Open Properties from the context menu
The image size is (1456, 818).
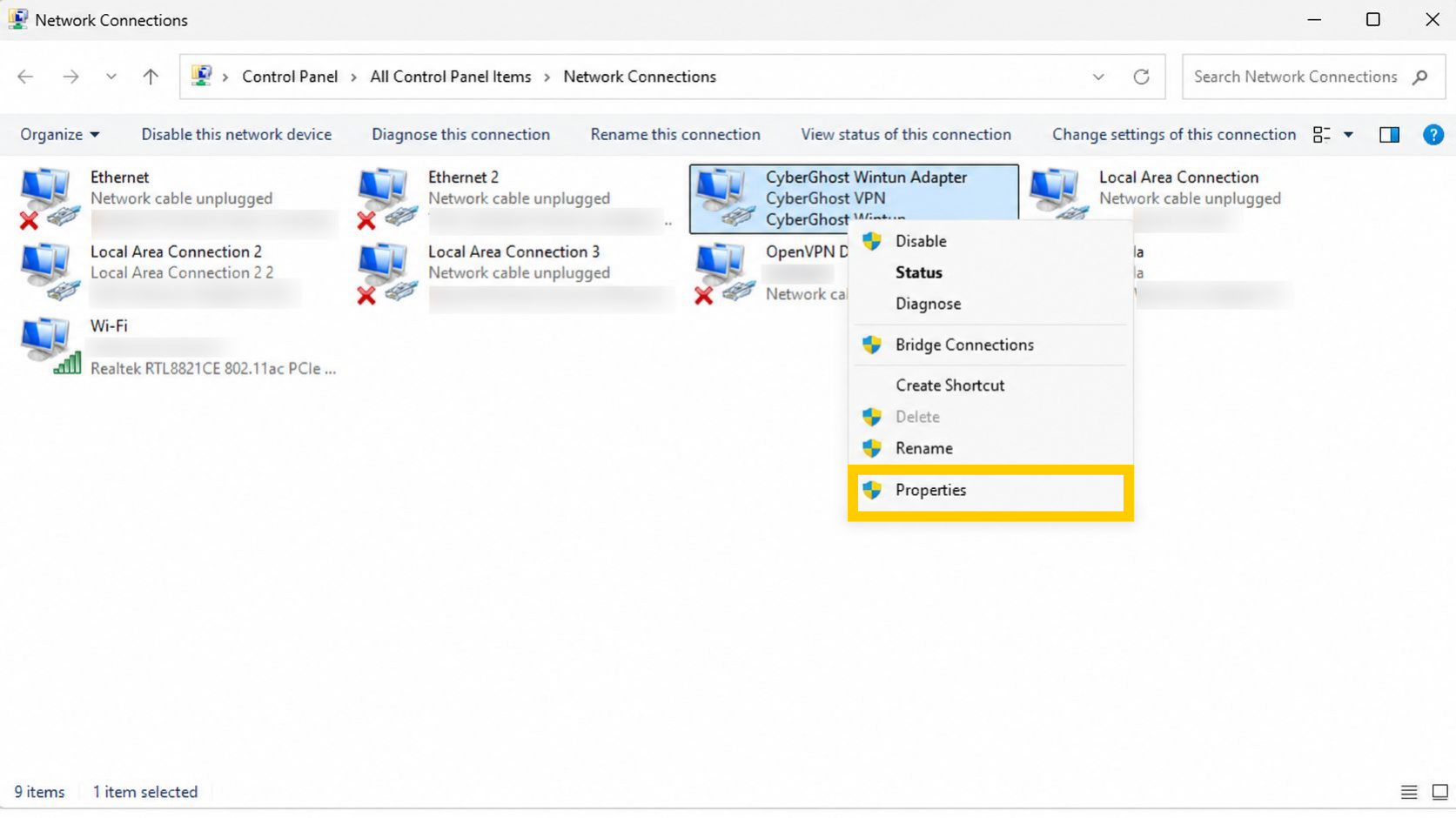(x=990, y=490)
